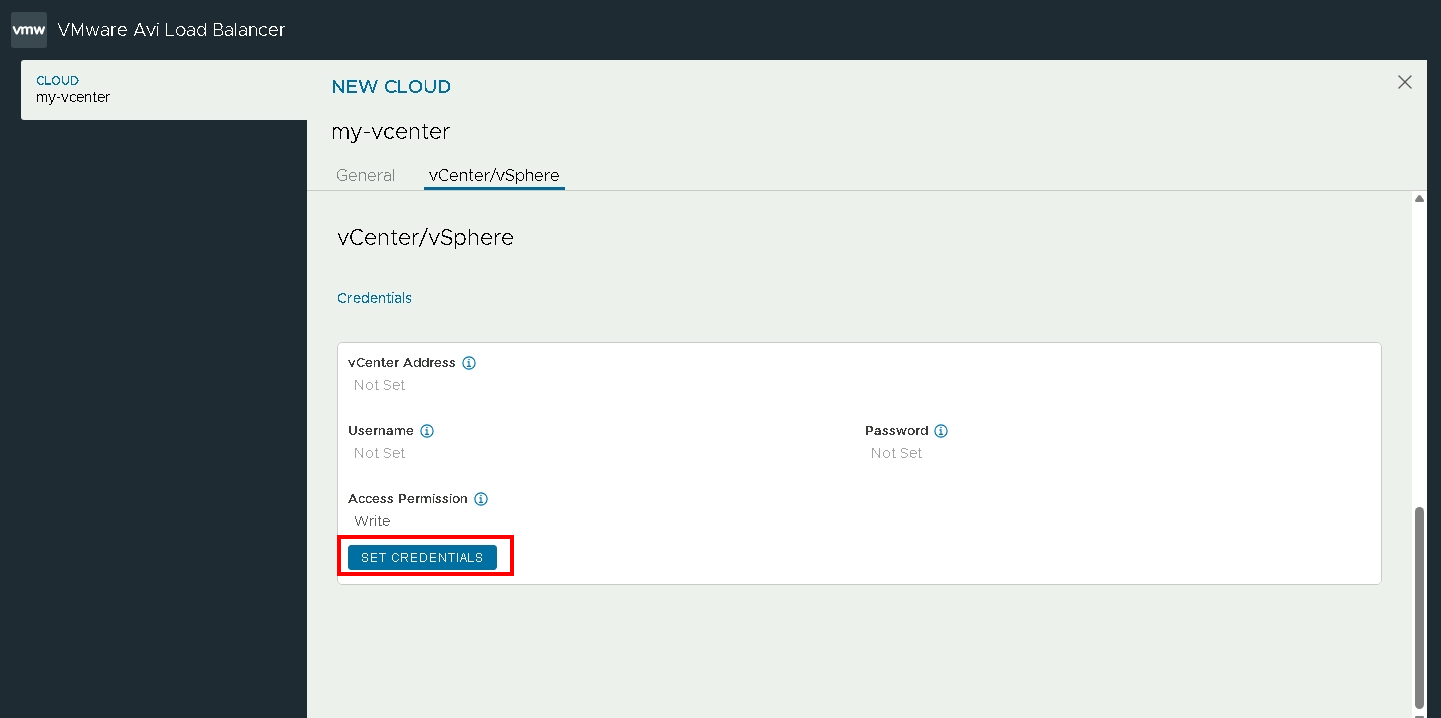Click the Credentials section link

coord(374,298)
